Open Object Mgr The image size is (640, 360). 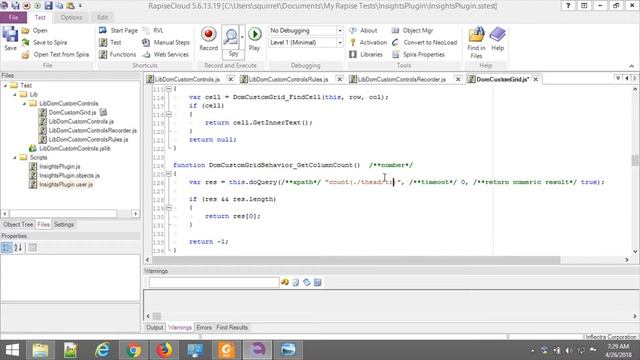coord(412,31)
